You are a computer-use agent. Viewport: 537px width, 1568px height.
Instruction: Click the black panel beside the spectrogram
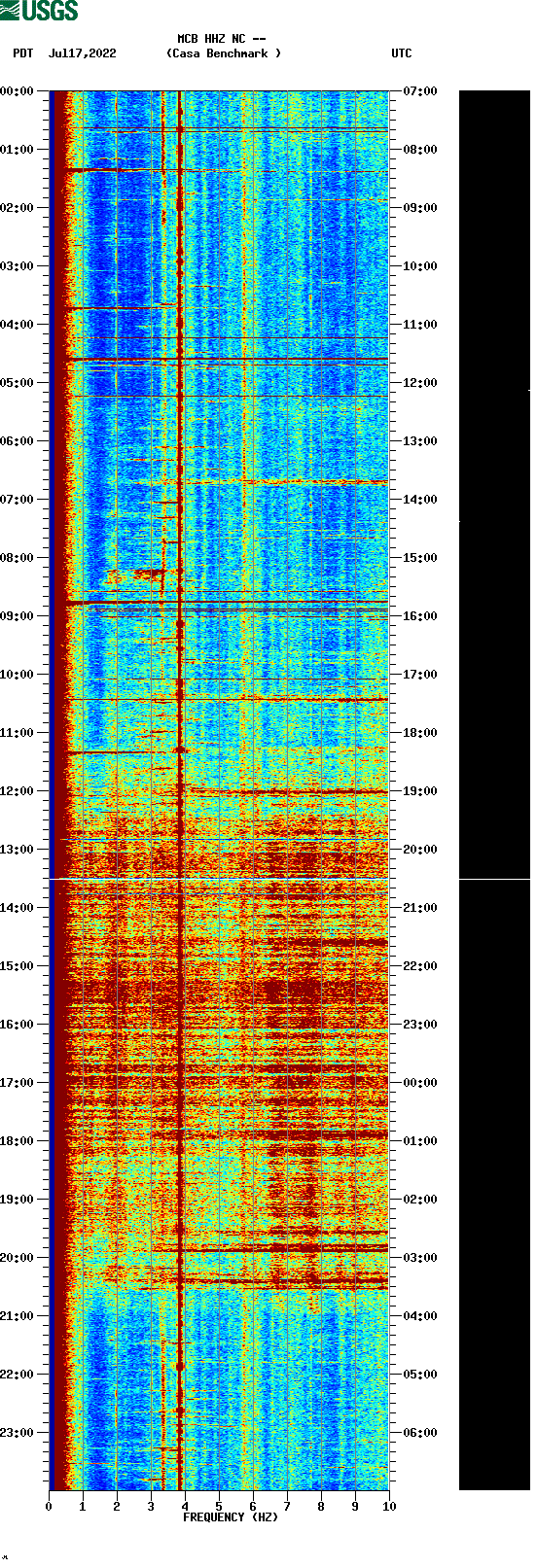pyautogui.click(x=494, y=790)
